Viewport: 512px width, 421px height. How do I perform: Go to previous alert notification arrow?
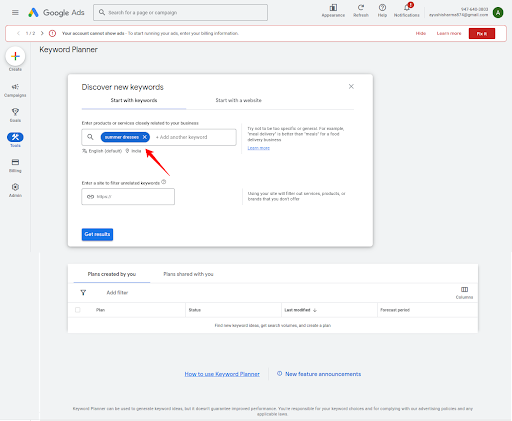(18, 33)
